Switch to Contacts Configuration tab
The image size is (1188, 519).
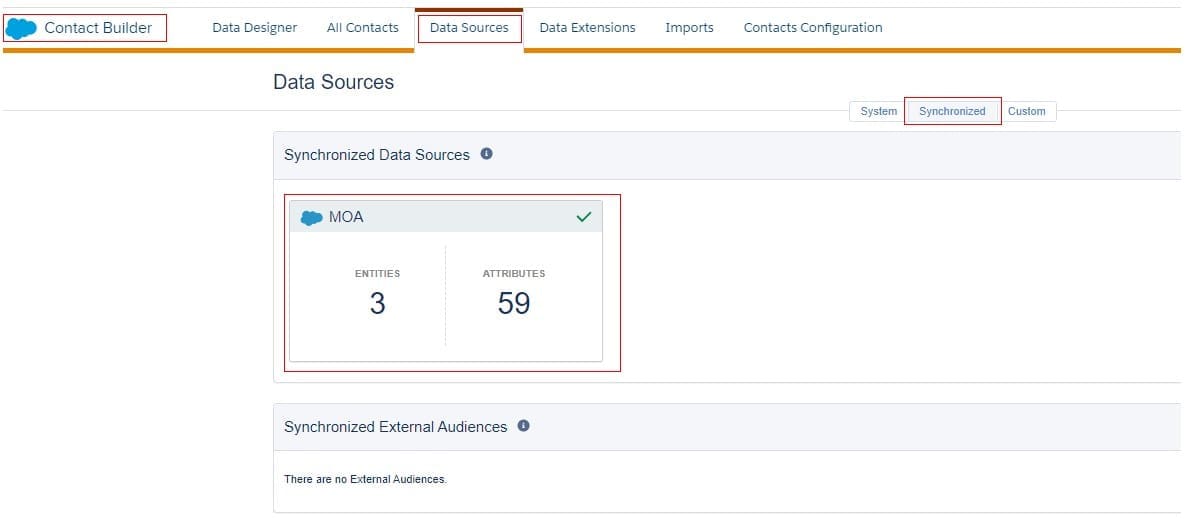point(812,28)
